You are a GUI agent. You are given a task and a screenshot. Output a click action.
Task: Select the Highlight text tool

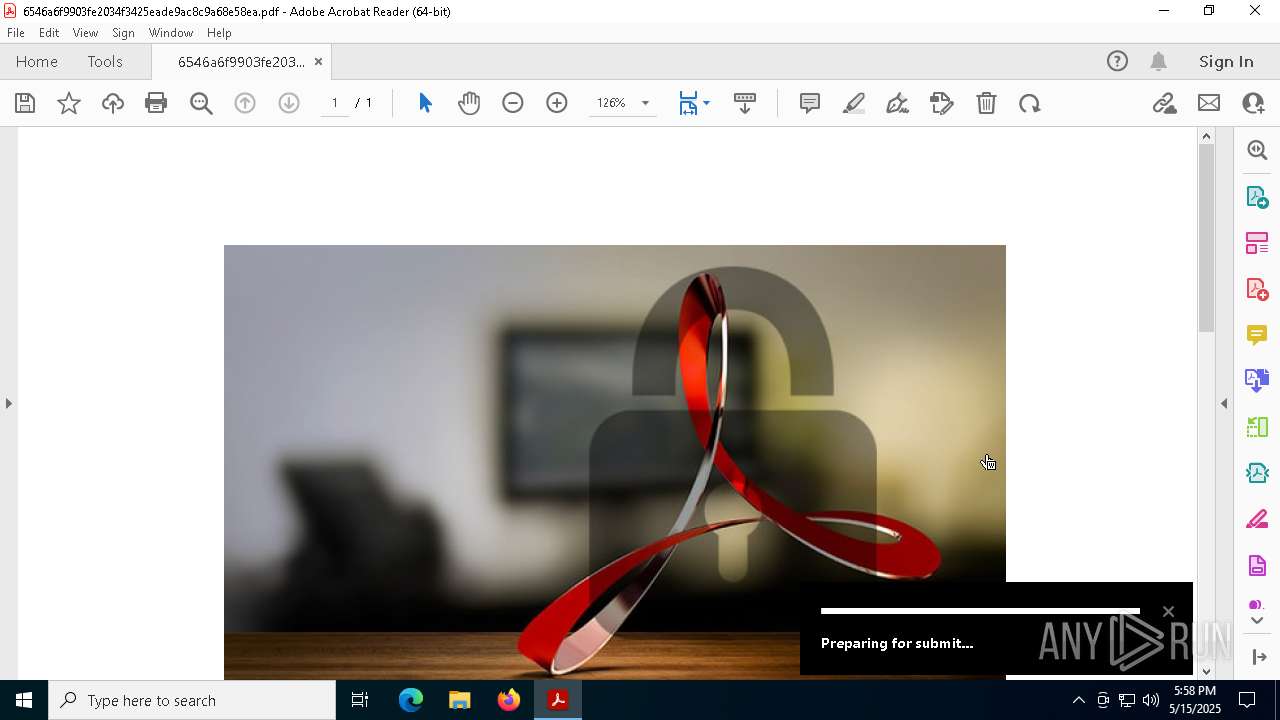click(854, 103)
